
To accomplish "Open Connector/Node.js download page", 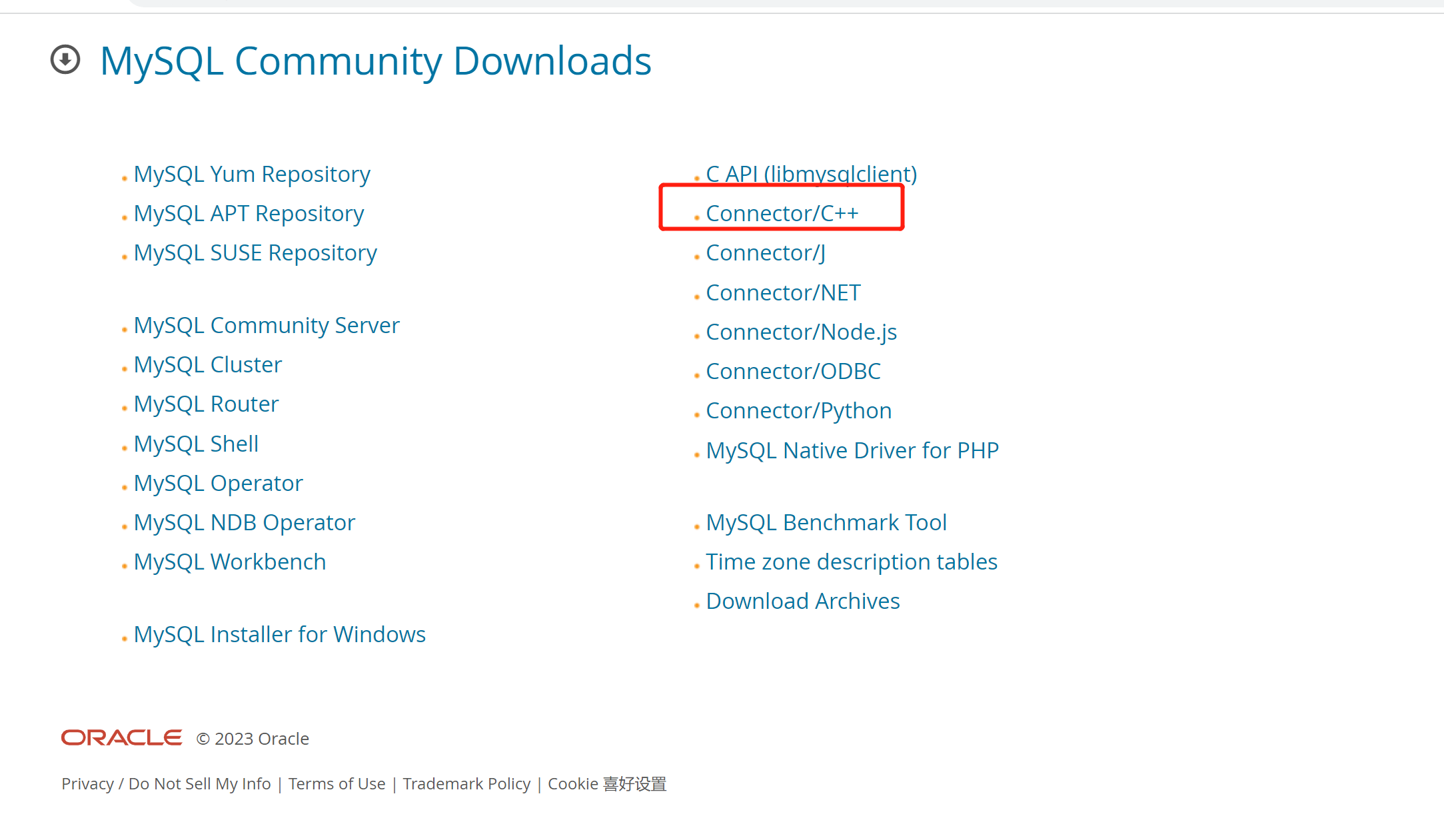I will pyautogui.click(x=800, y=331).
